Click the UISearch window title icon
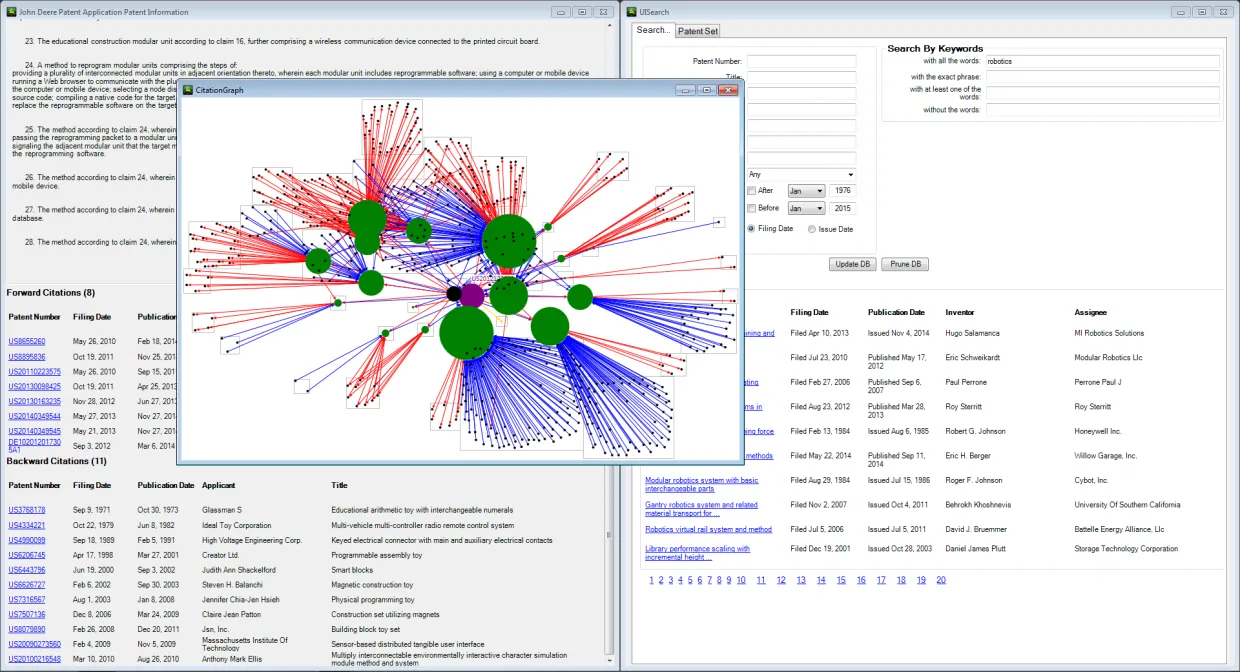Viewport: 1240px width, 672px height. pos(630,12)
